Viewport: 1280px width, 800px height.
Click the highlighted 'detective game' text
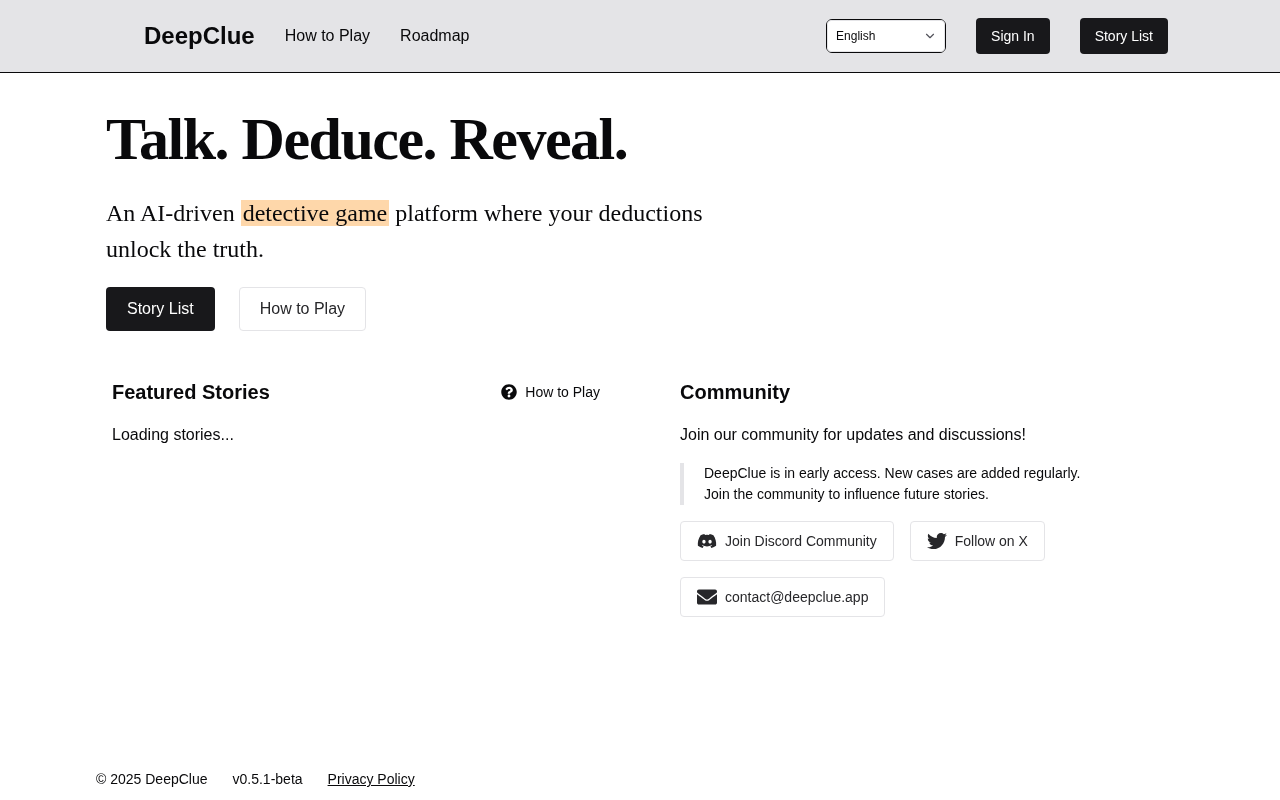coord(315,213)
